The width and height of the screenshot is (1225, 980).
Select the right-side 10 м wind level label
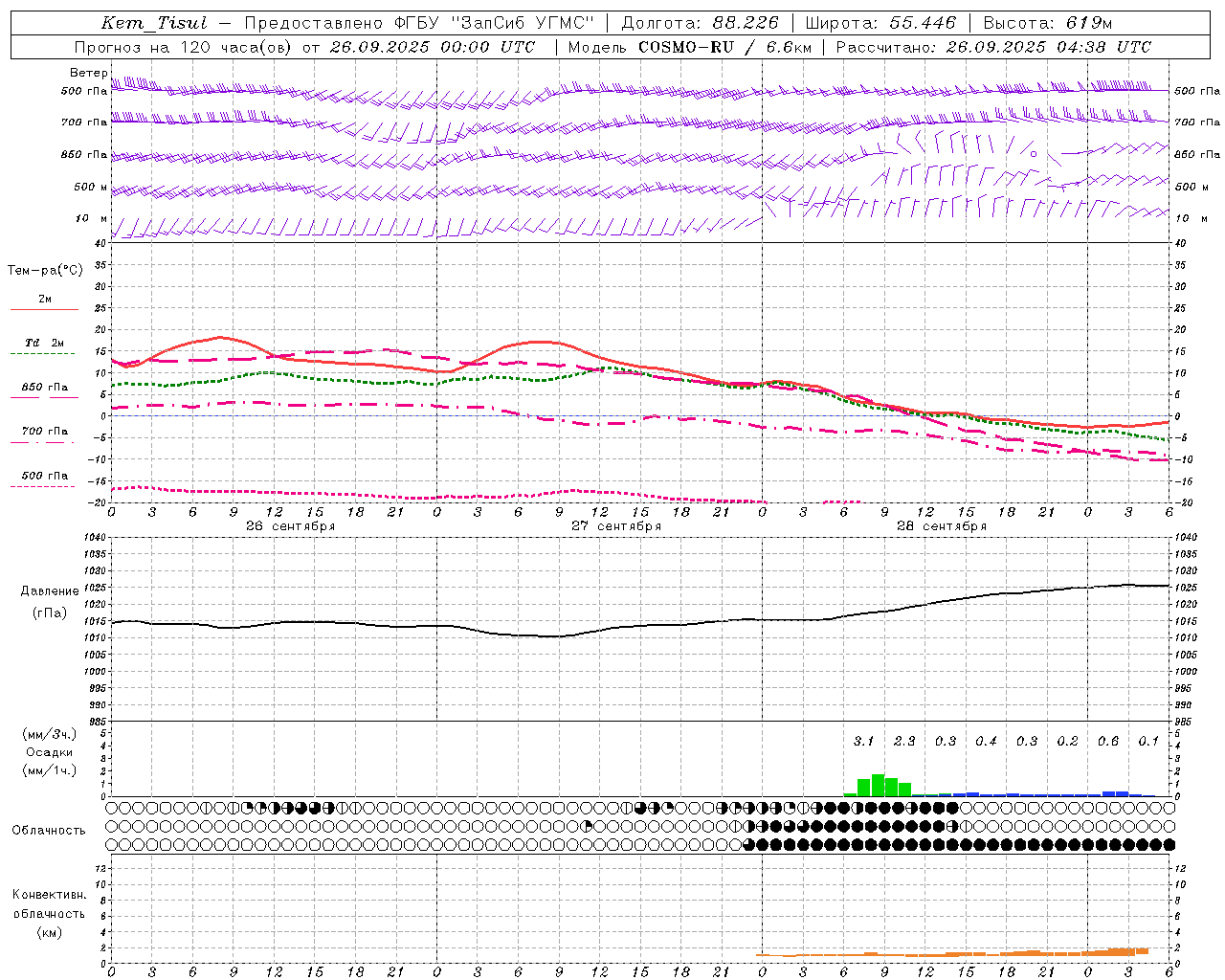1192,218
